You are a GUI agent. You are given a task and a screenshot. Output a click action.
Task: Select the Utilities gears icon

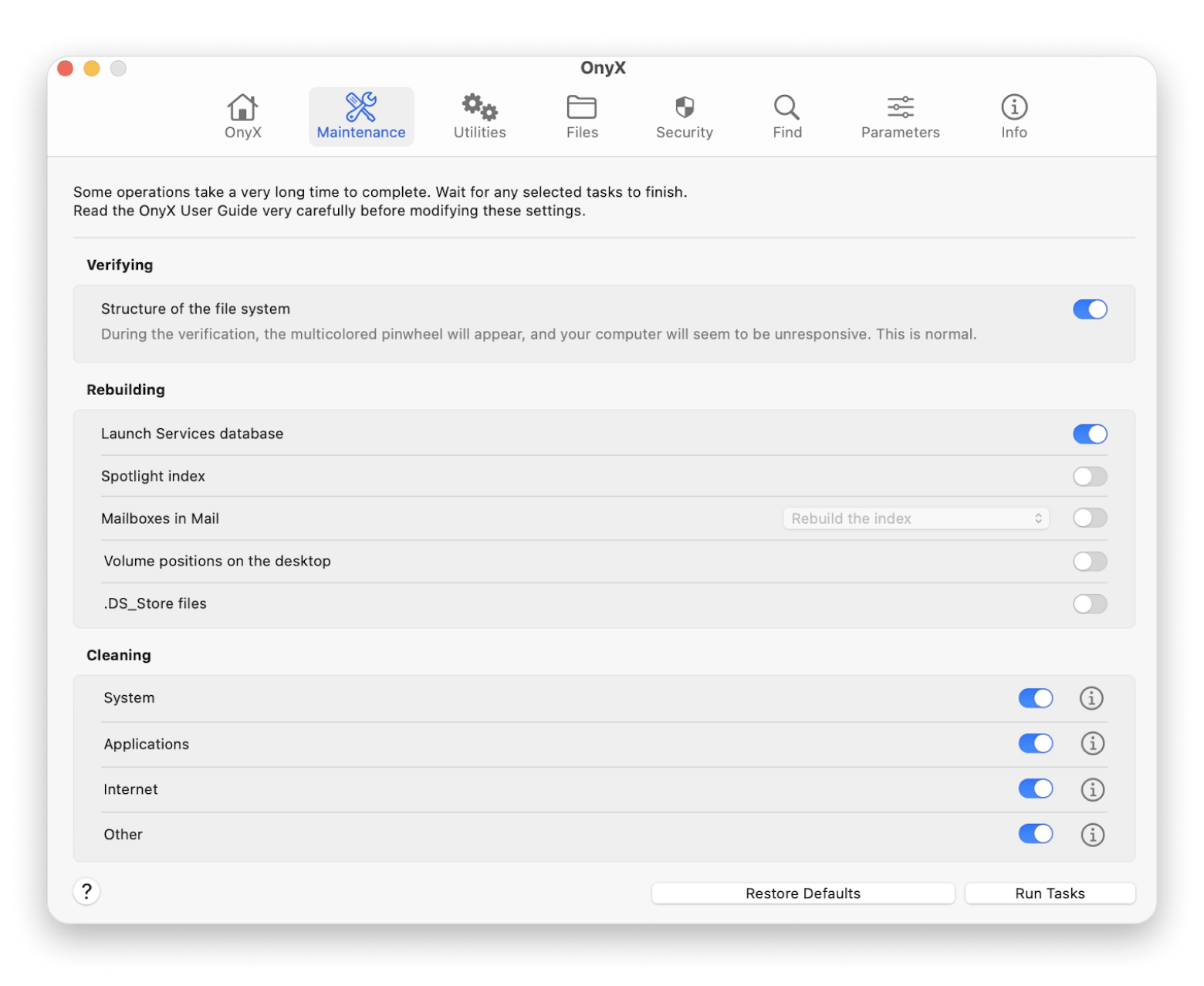click(479, 107)
